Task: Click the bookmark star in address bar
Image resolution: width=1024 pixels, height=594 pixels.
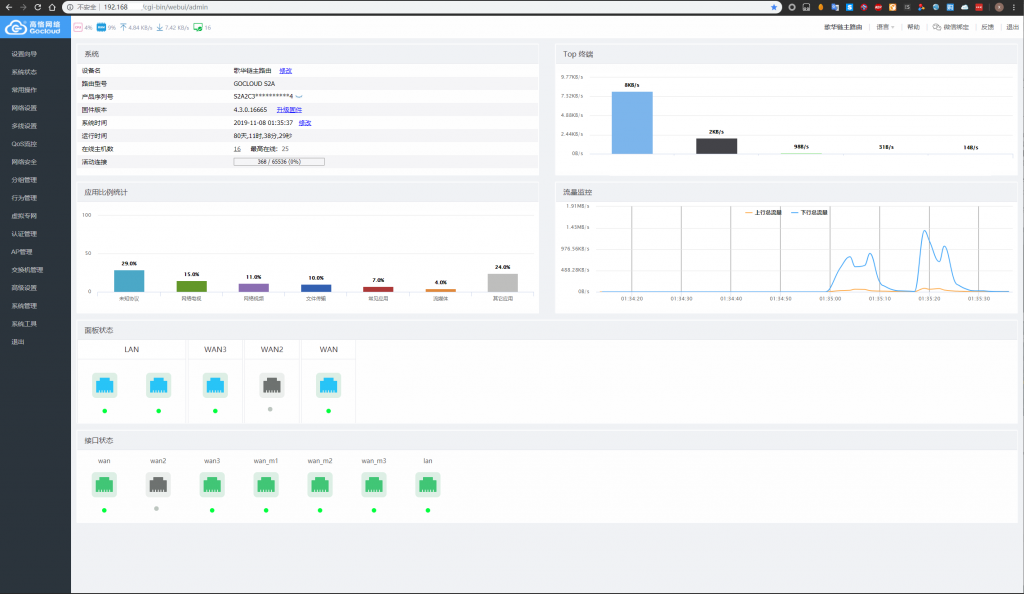Action: point(774,7)
